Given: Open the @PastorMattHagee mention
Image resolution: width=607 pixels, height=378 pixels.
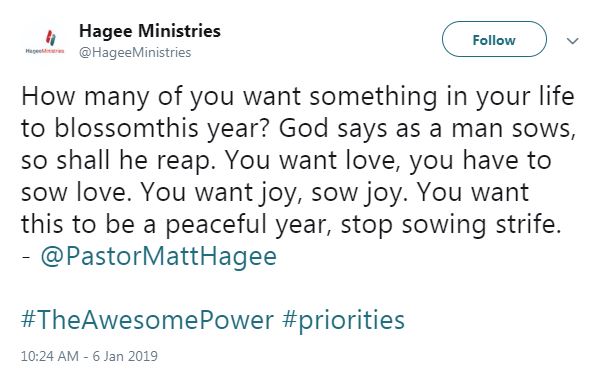Looking at the screenshot, I should [x=159, y=257].
